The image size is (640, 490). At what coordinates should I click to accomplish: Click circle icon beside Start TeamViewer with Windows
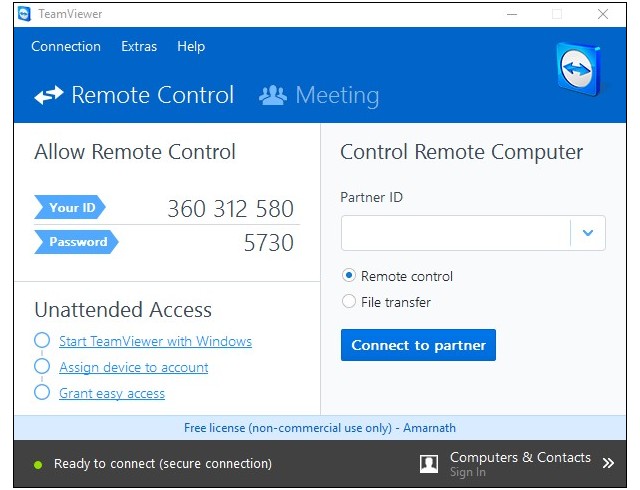pos(42,341)
